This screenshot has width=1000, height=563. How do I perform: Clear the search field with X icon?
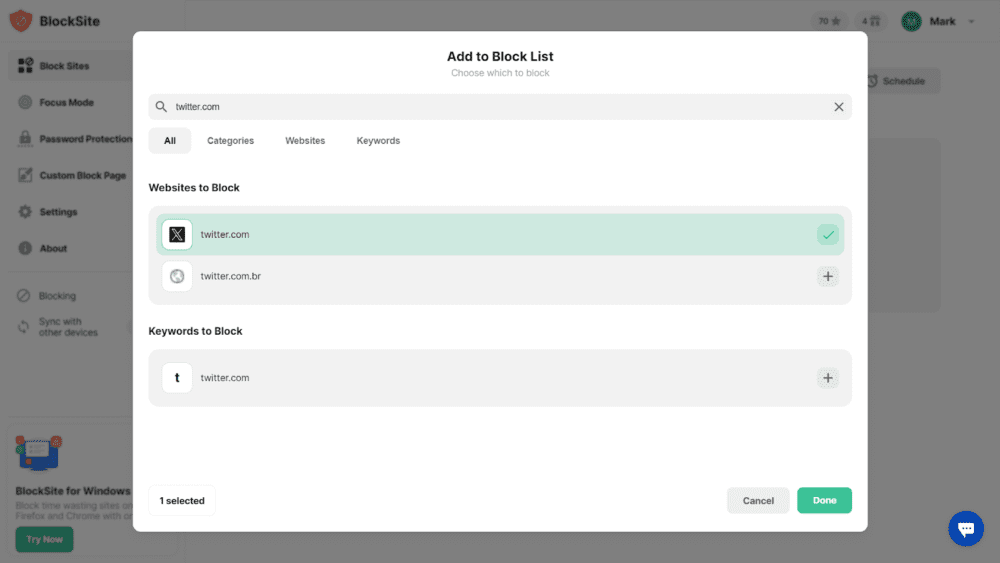point(838,107)
